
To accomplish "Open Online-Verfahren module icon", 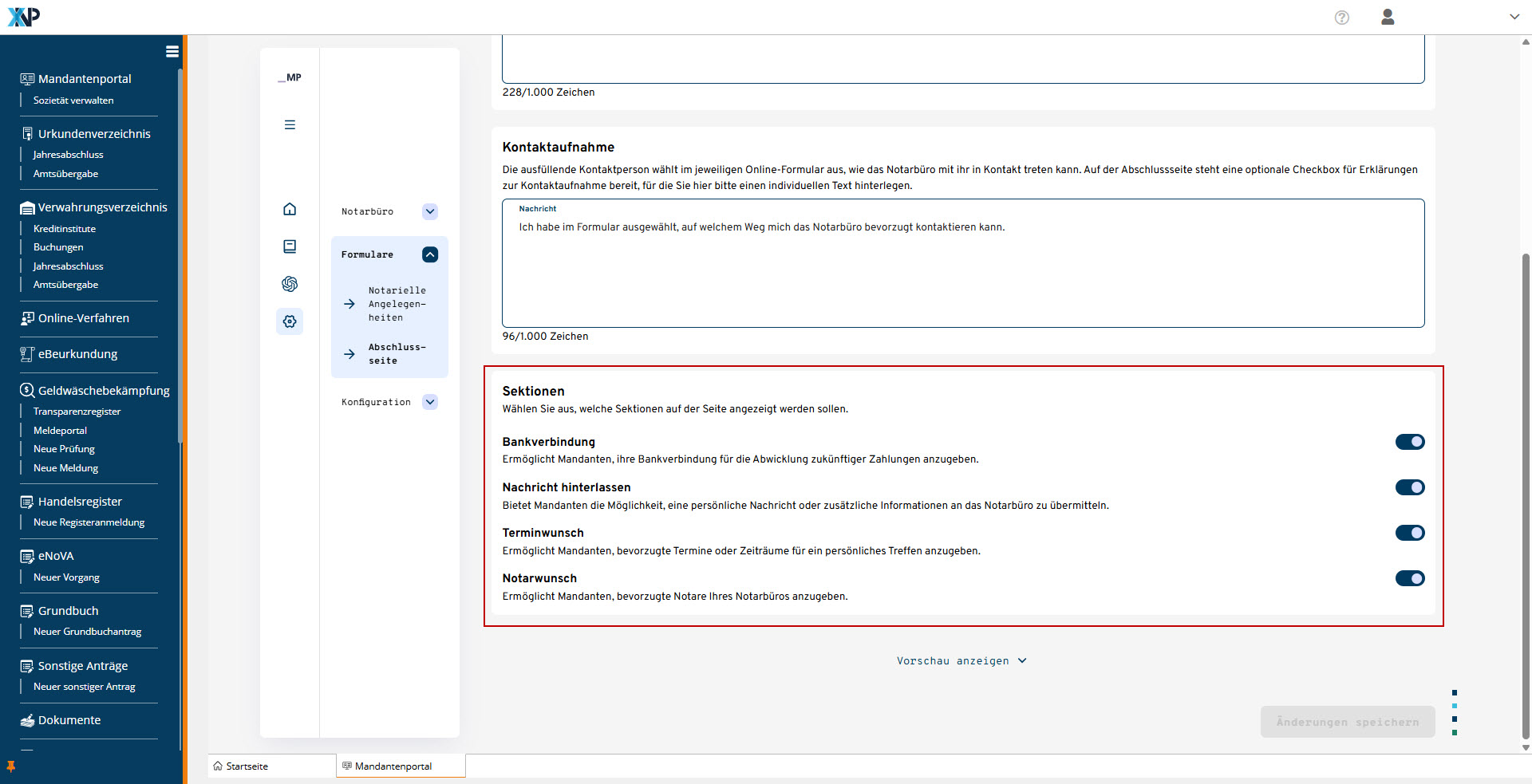I will (27, 318).
